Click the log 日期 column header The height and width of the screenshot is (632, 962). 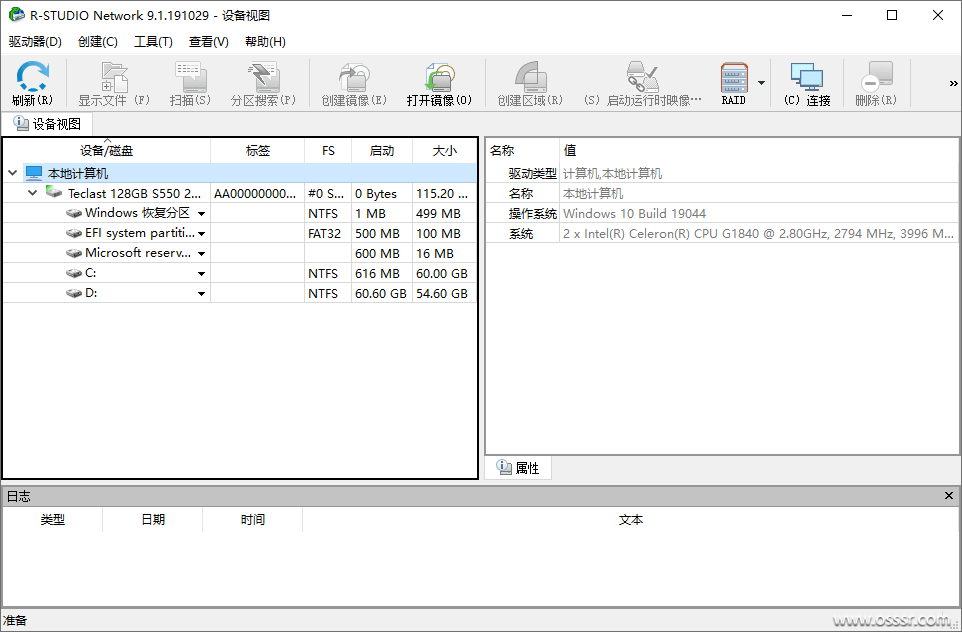(x=153, y=520)
